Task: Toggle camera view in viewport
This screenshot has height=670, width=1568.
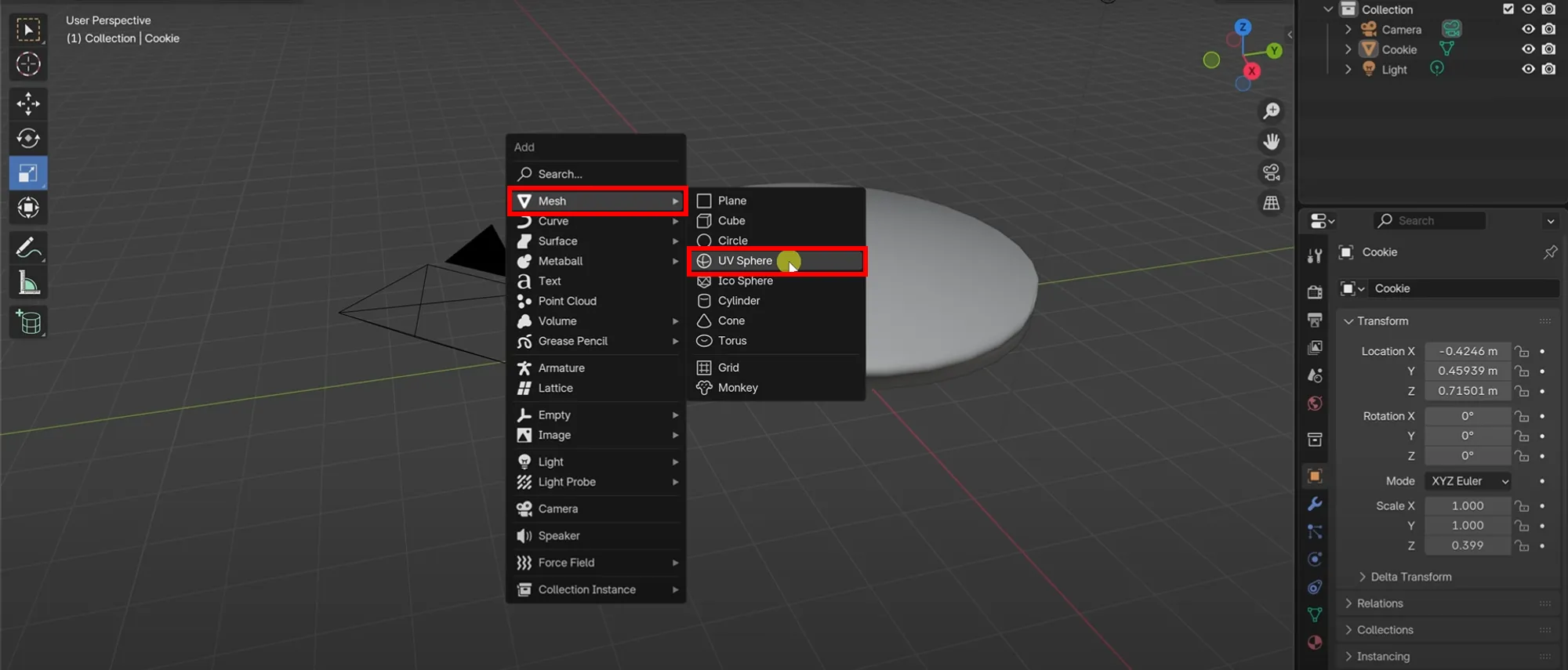Action: tap(1271, 172)
